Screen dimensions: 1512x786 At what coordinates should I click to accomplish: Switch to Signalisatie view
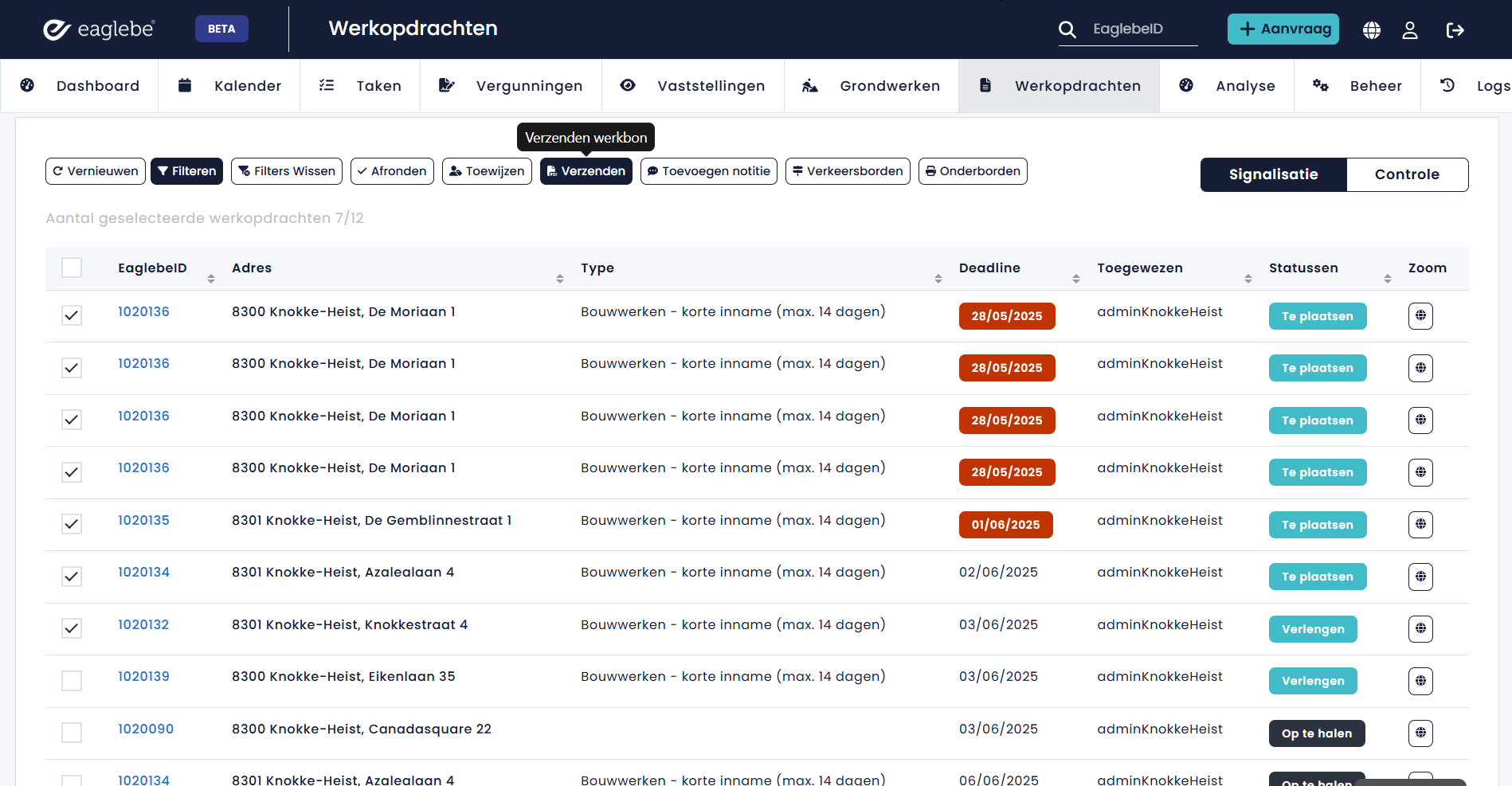pos(1274,174)
